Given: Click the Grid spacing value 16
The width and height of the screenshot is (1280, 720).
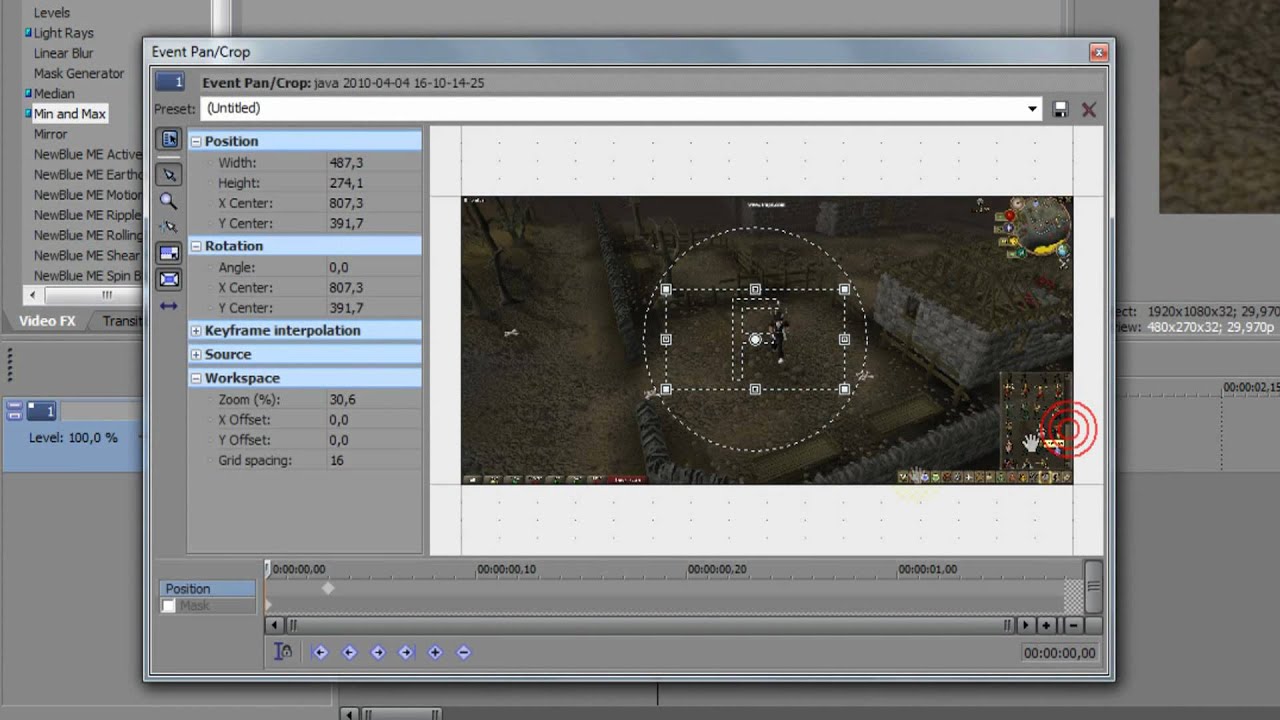Looking at the screenshot, I should tap(374, 460).
